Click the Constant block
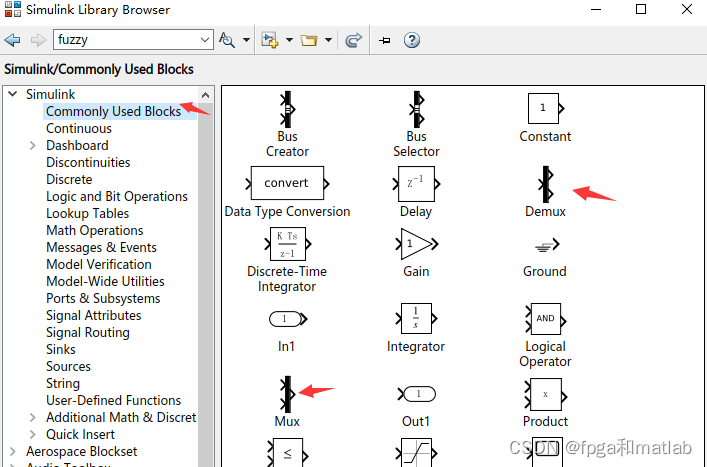The height and width of the screenshot is (467, 707). tap(546, 108)
